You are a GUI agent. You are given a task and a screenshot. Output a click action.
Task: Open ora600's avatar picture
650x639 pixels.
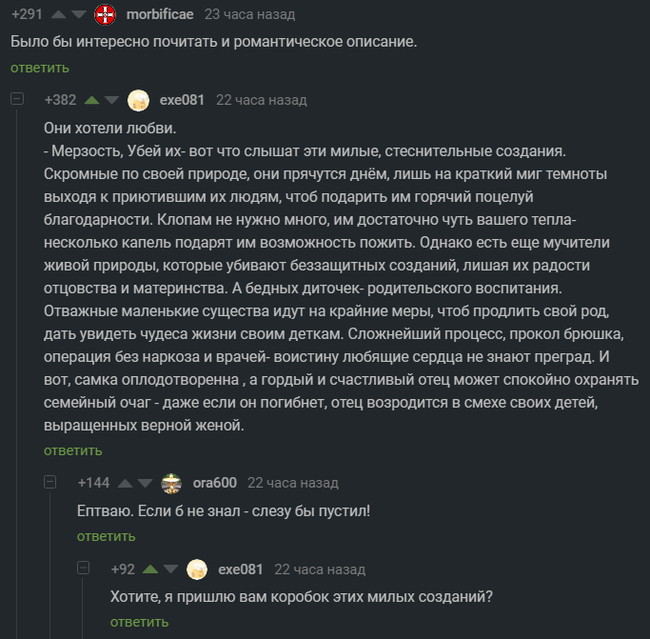coord(172,483)
